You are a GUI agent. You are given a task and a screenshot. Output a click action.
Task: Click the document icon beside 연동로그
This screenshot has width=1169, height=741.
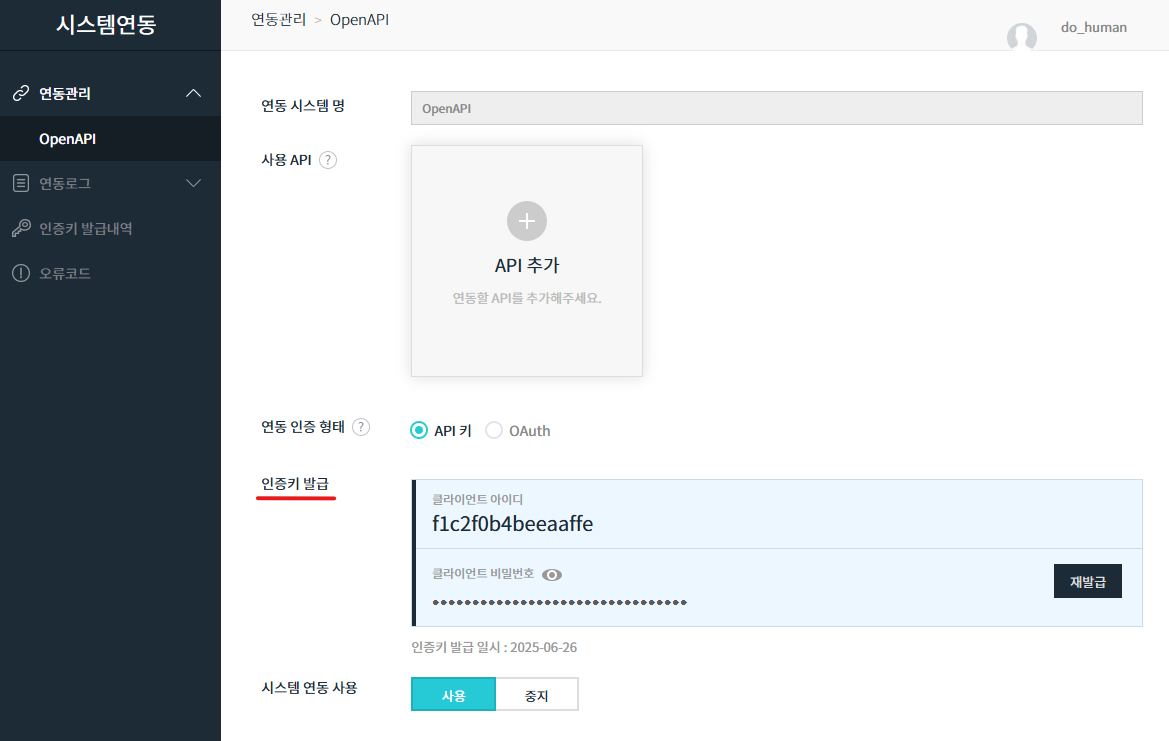click(x=20, y=183)
